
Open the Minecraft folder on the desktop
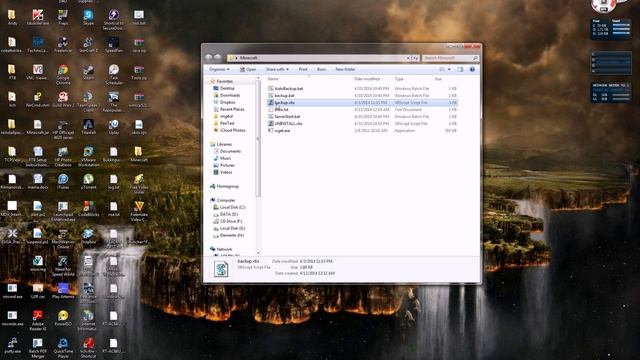tap(139, 154)
